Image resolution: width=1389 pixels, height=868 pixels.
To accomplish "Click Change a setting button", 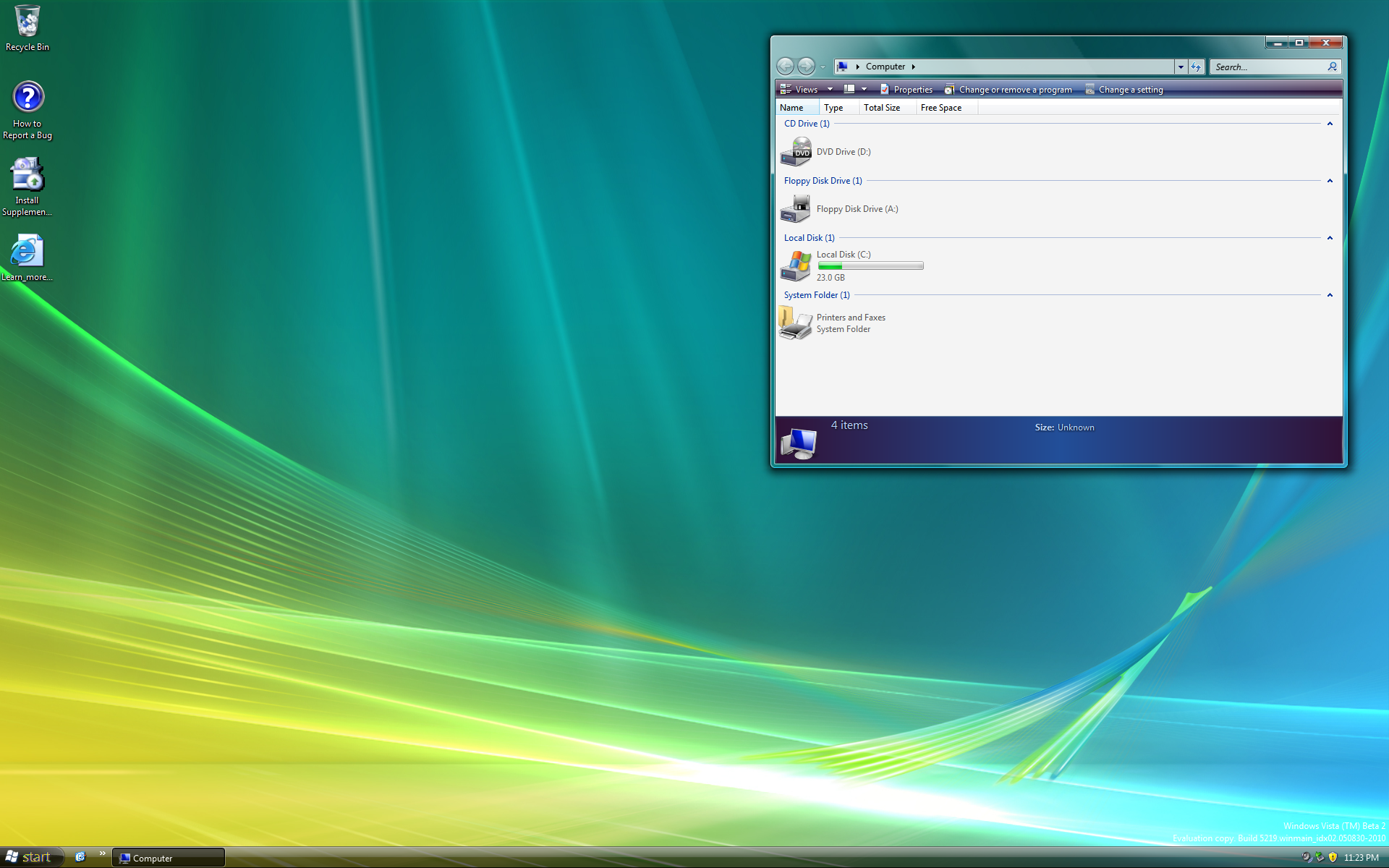I will [x=1124, y=90].
